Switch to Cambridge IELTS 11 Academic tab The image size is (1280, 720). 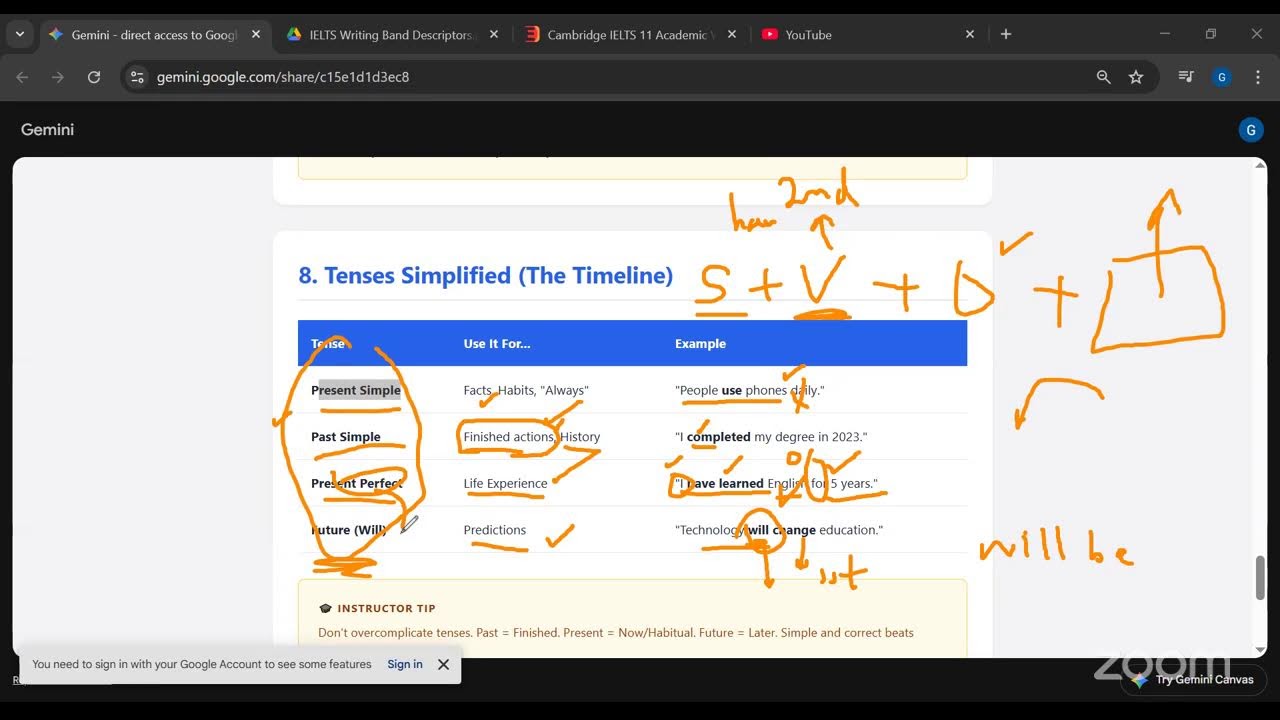coord(630,34)
